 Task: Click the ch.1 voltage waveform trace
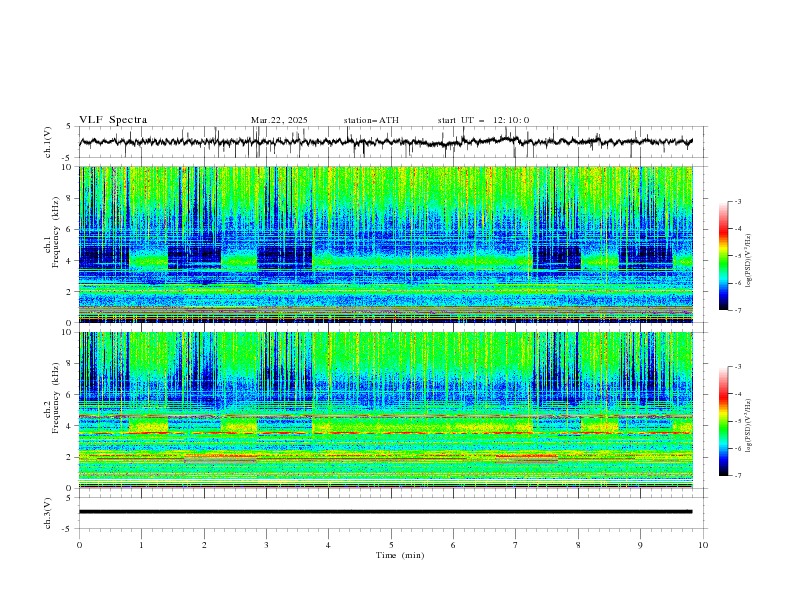point(385,142)
